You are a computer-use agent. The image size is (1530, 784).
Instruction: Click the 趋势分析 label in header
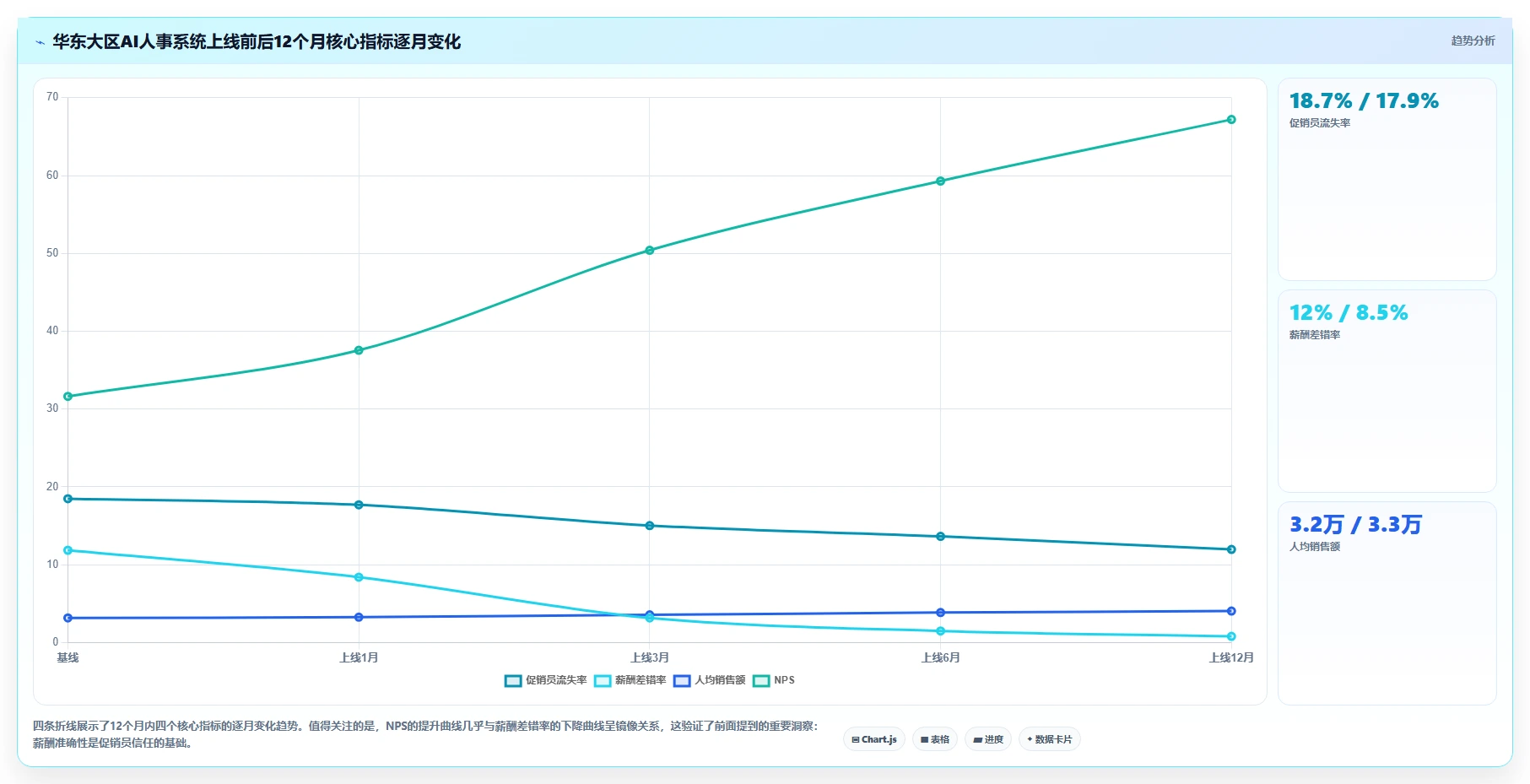point(1473,41)
